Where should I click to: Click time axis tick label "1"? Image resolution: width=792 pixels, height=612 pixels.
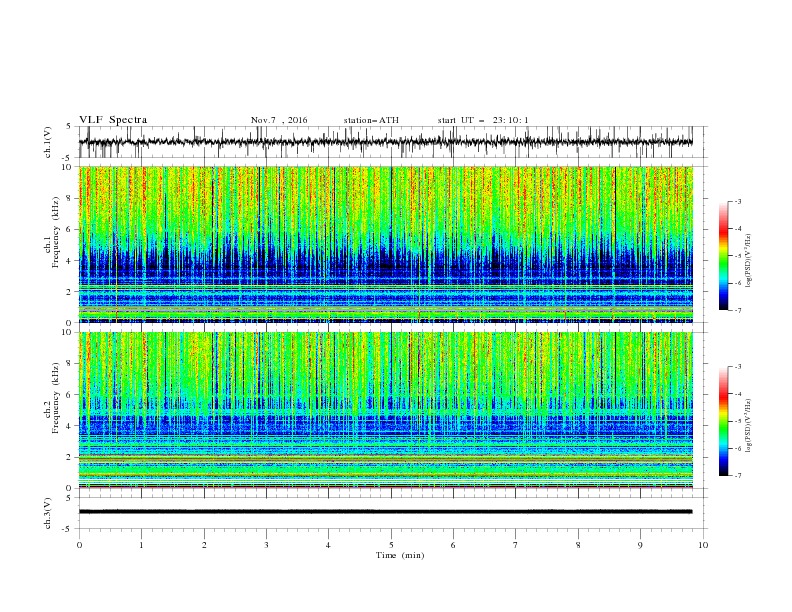pyautogui.click(x=141, y=545)
